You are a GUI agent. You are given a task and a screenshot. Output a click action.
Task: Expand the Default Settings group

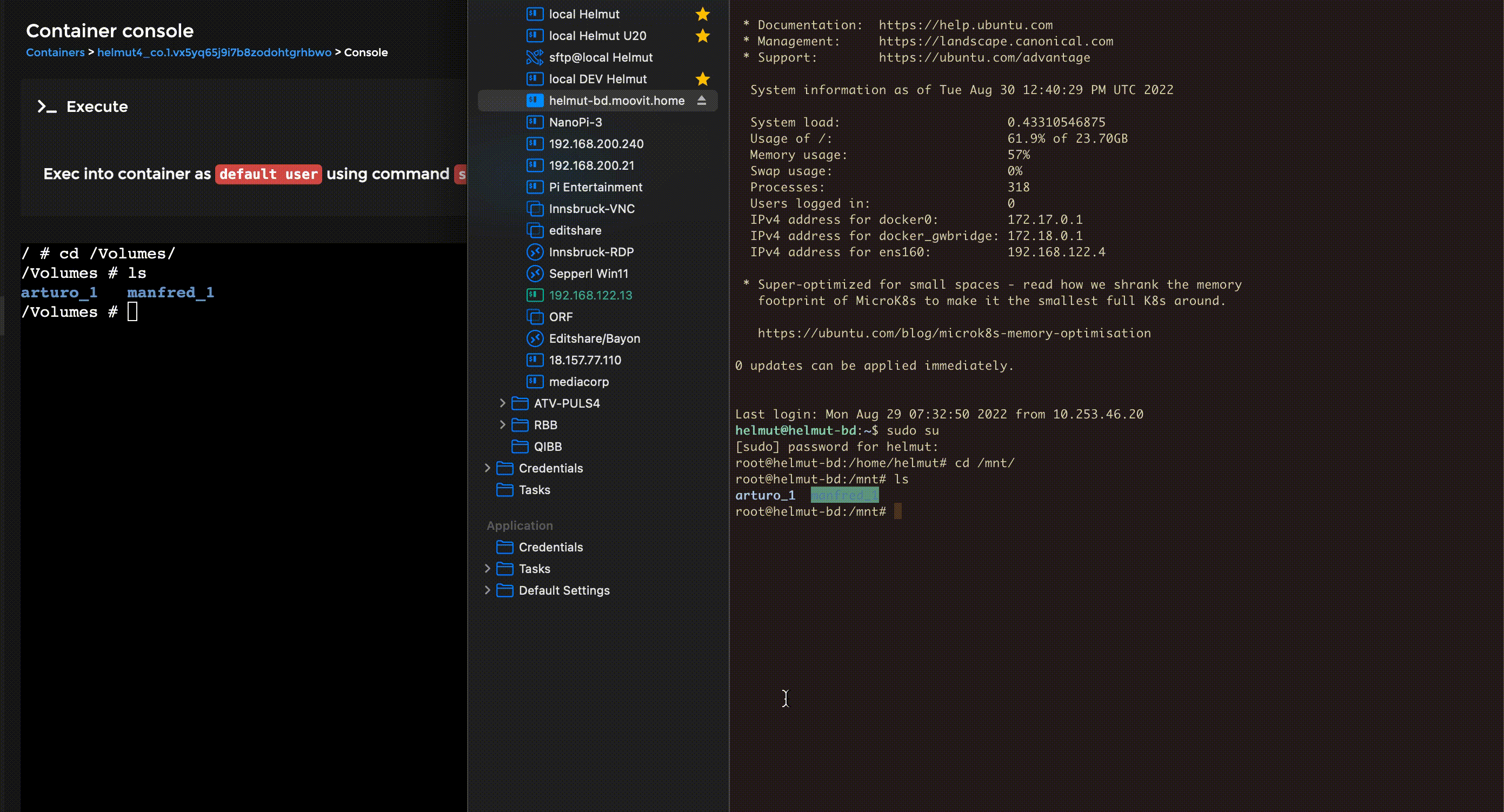tap(487, 590)
